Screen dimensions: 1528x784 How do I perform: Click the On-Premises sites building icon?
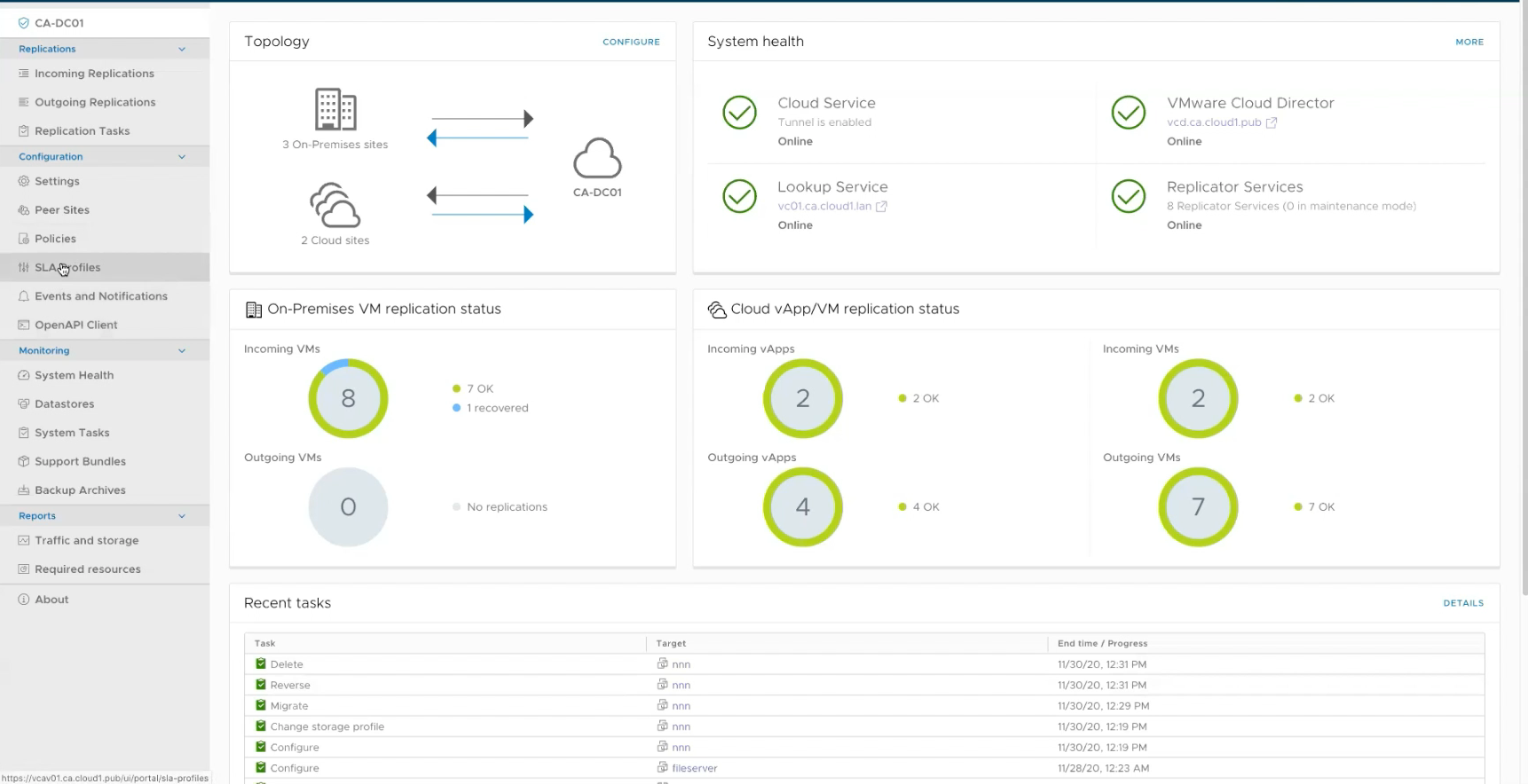pos(335,109)
